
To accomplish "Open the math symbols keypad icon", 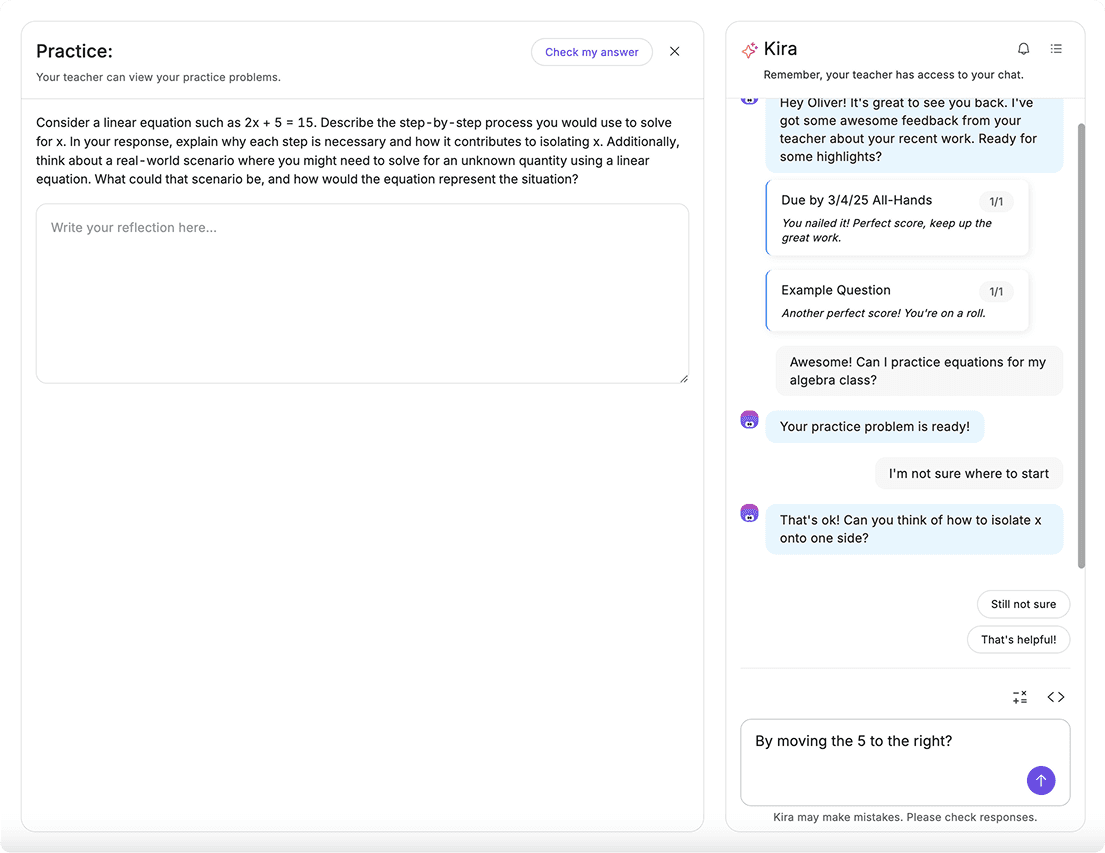I will click(1020, 697).
